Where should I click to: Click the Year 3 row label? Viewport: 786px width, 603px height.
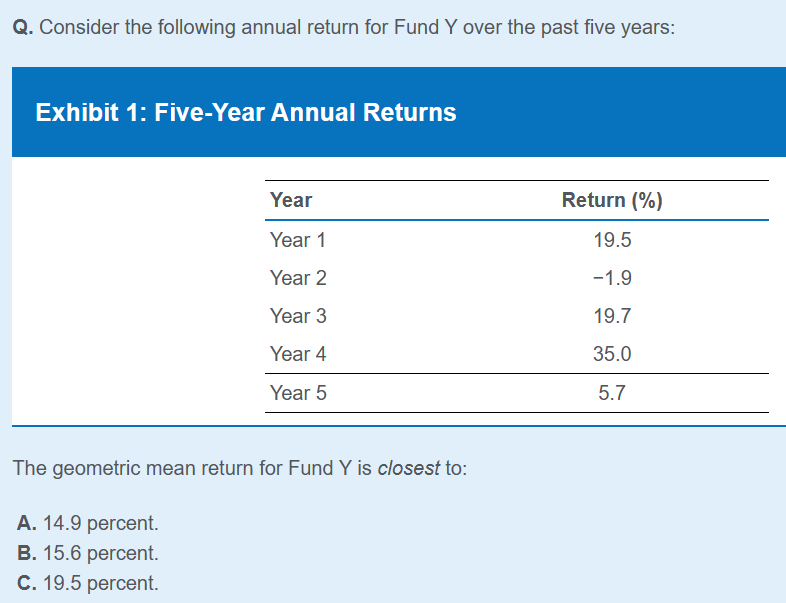pos(298,316)
